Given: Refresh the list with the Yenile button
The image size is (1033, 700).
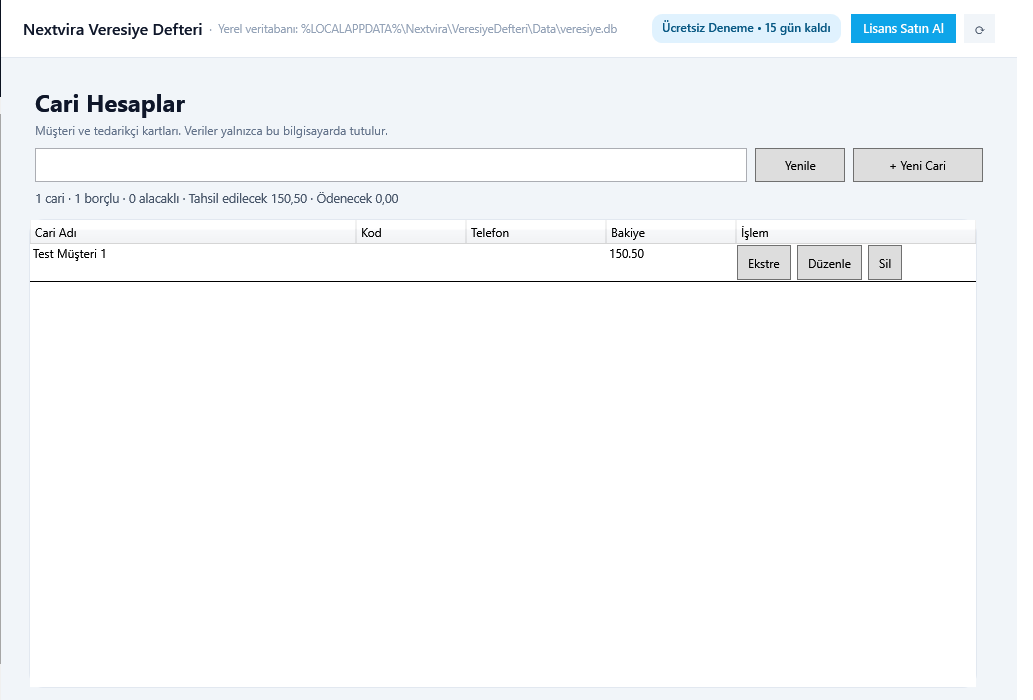Looking at the screenshot, I should [x=800, y=165].
